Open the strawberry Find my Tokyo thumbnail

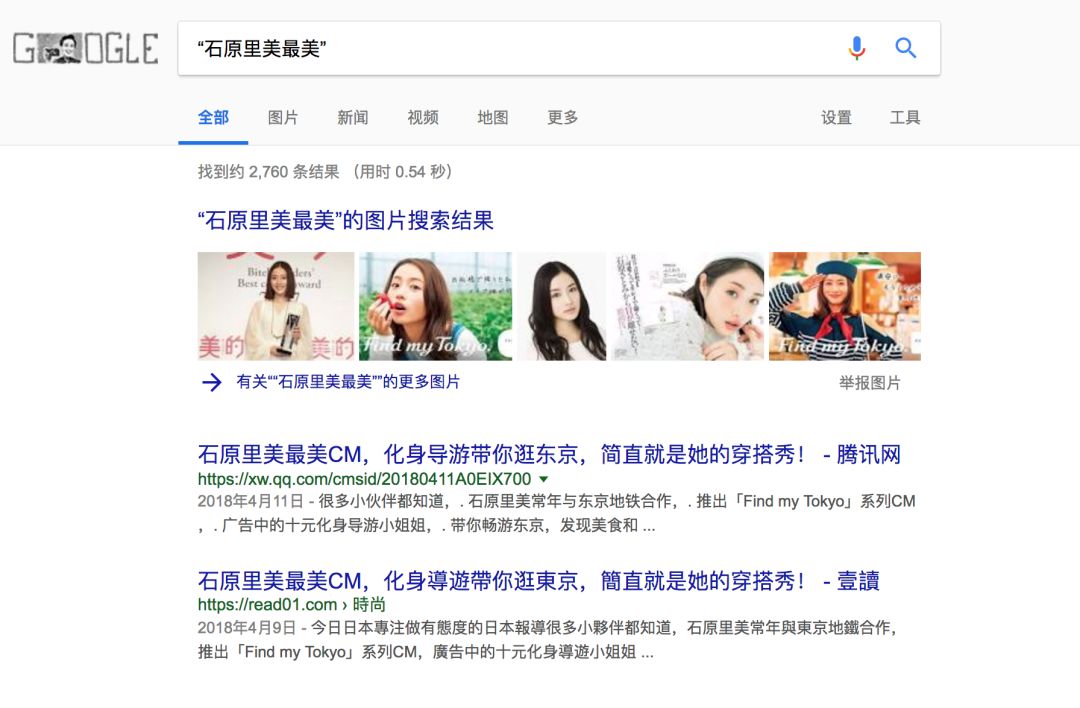[435, 306]
